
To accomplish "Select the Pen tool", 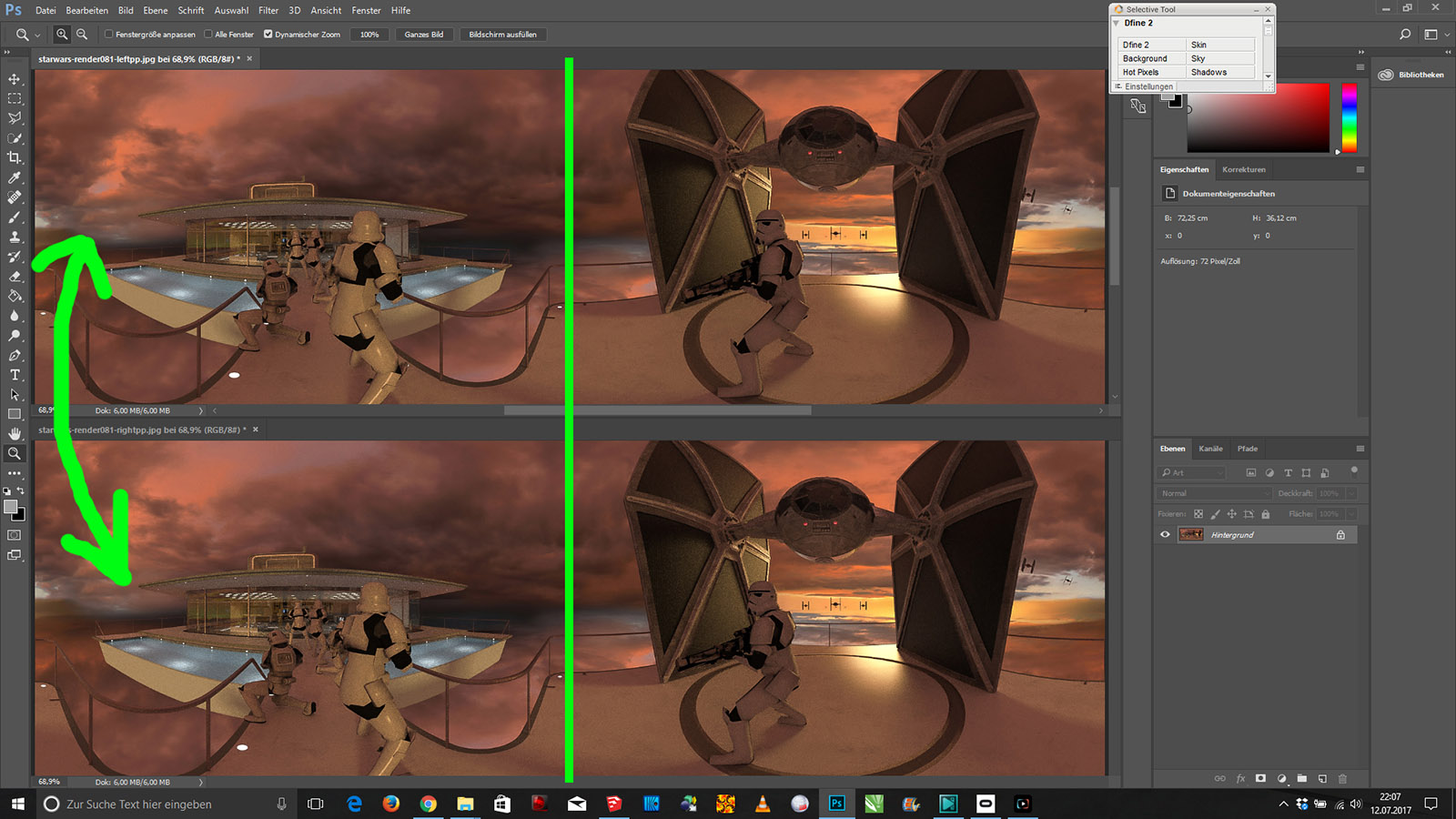I will pos(15,356).
